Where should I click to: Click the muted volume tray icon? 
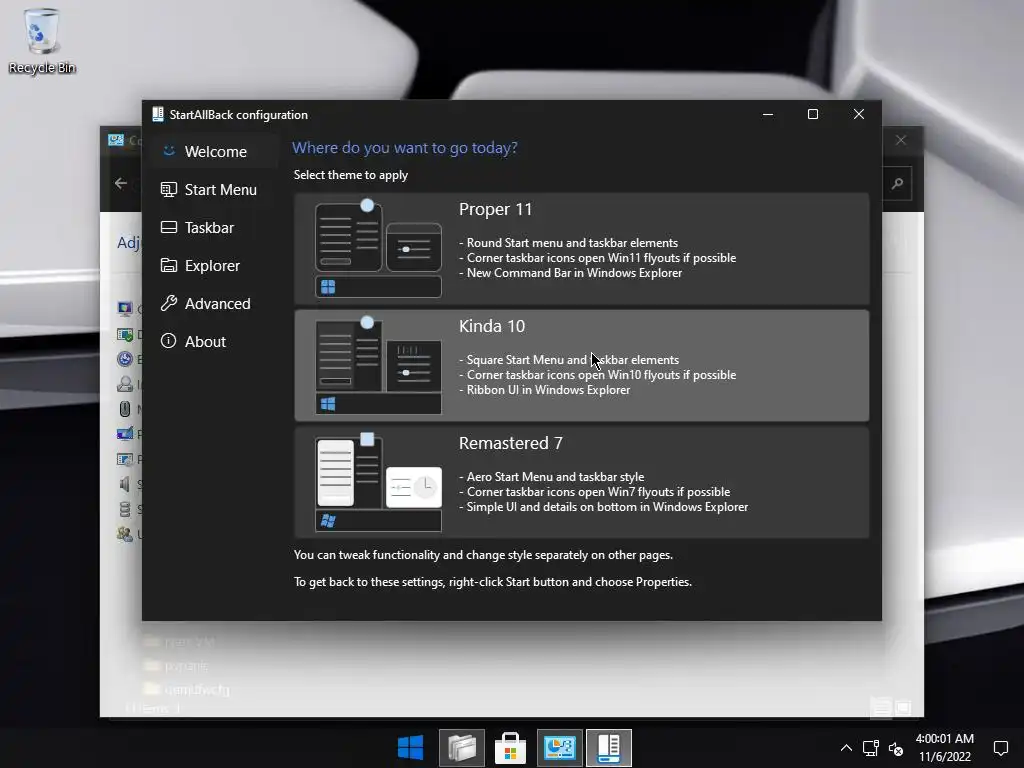[896, 749]
